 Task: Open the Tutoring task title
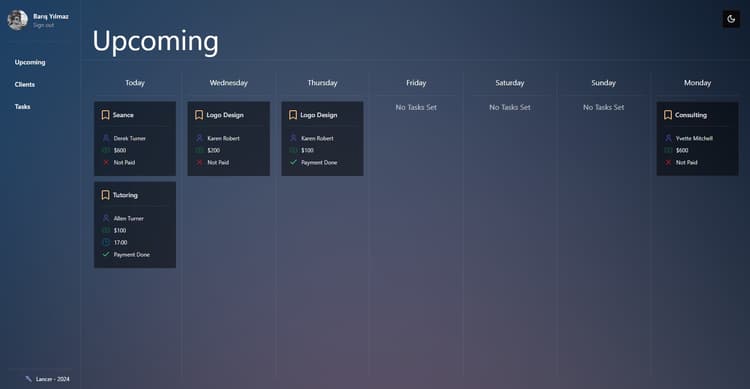125,195
